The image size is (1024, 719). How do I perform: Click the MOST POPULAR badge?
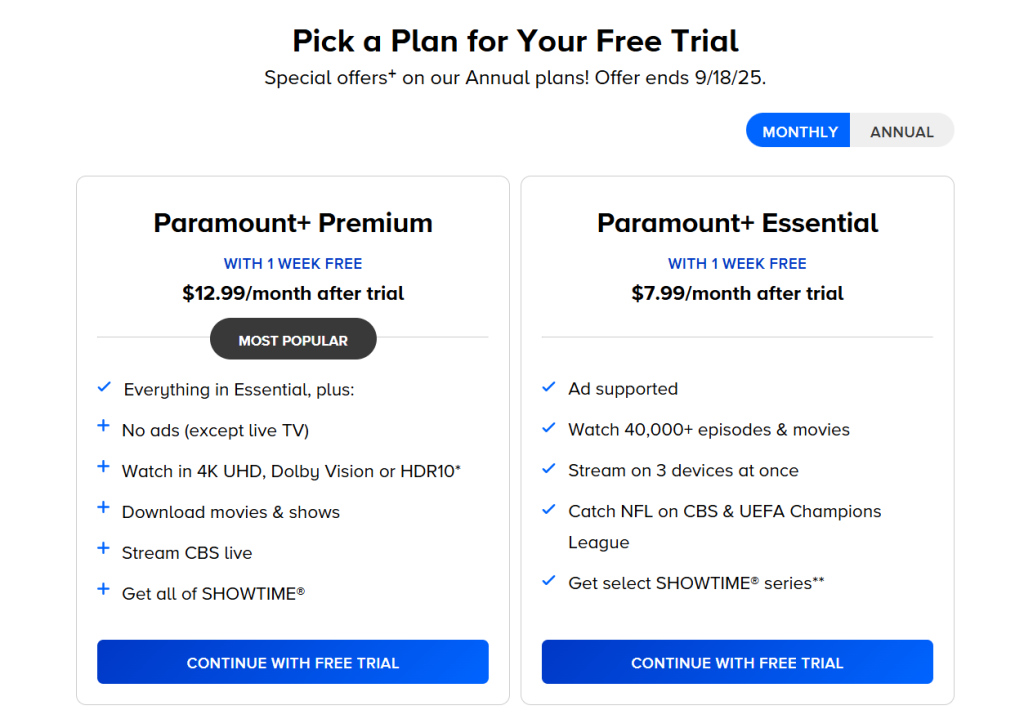point(292,338)
